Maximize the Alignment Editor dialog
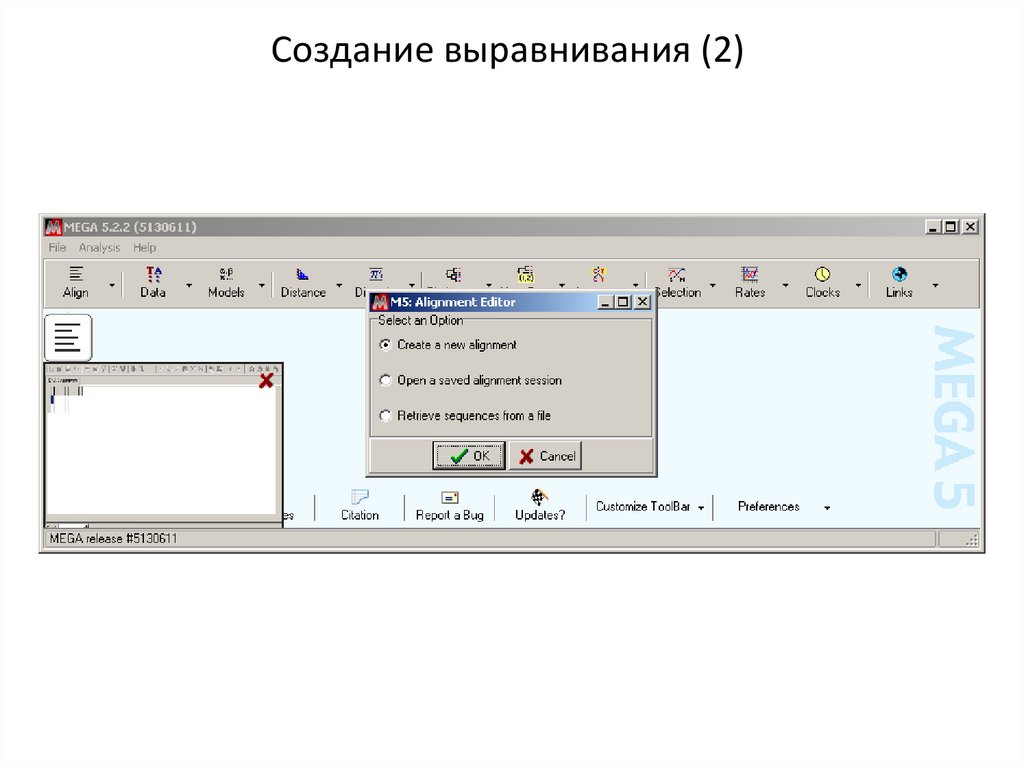Viewport: 1024px width, 767px height. [x=623, y=302]
